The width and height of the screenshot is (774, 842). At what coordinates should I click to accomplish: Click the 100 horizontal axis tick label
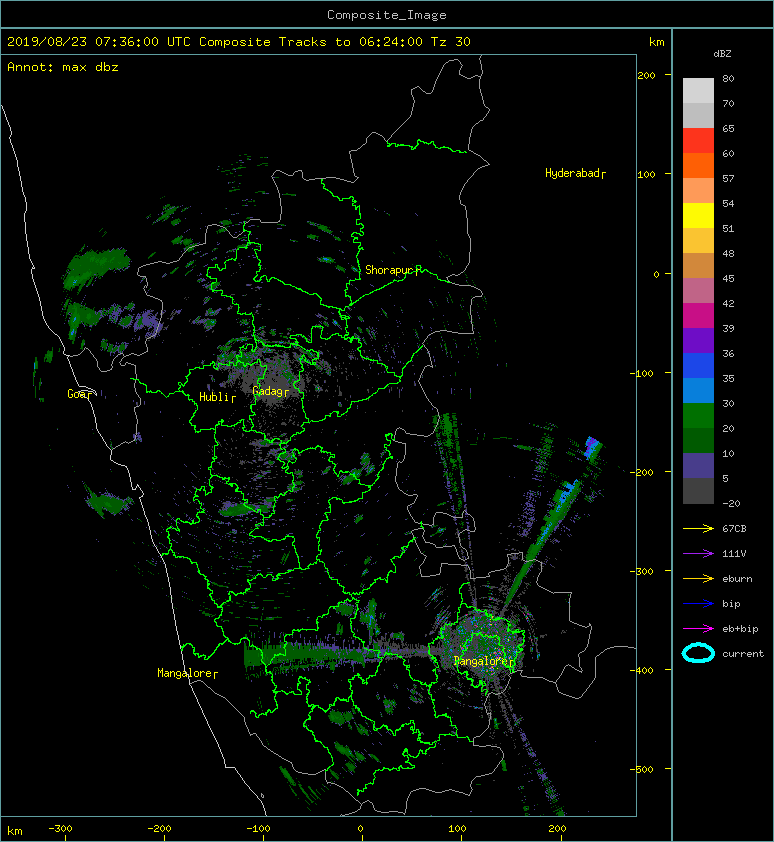point(457,829)
